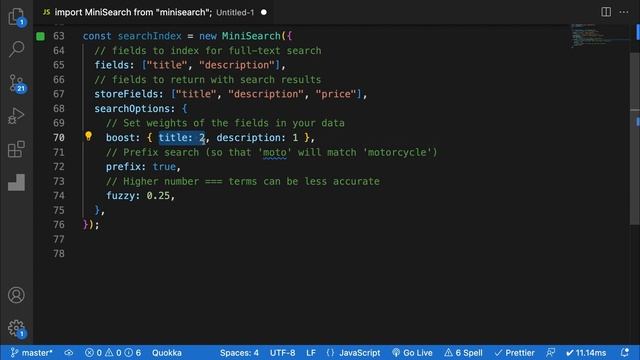Click the "price" string on line 67
640x360 pixels.
[336, 94]
